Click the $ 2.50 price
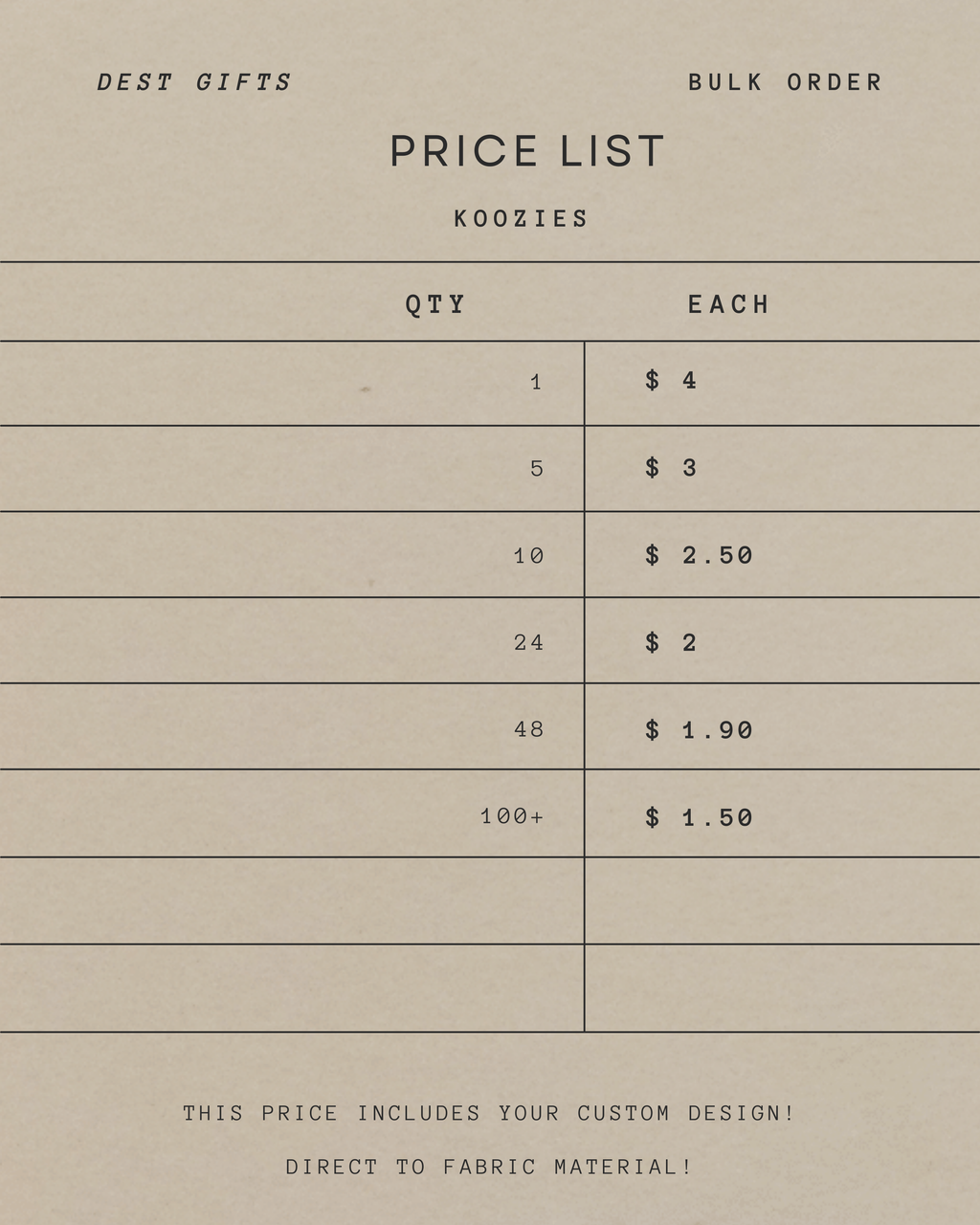The width and height of the screenshot is (980, 1225). click(699, 556)
